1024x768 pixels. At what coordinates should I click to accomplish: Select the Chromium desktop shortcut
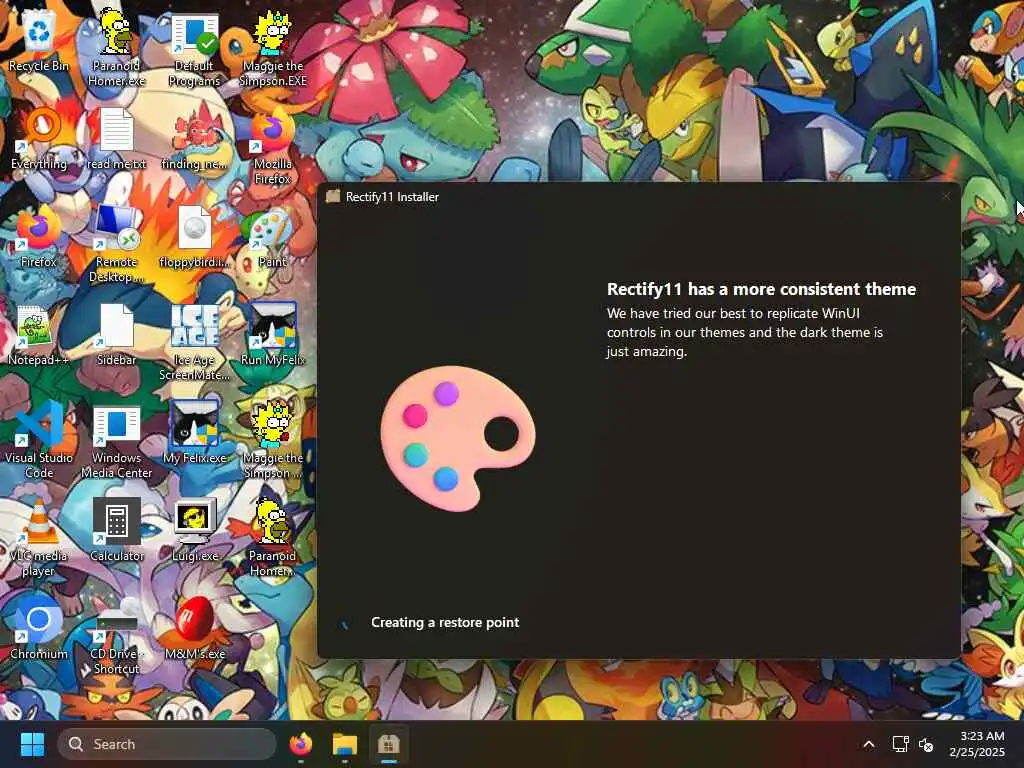click(x=39, y=628)
